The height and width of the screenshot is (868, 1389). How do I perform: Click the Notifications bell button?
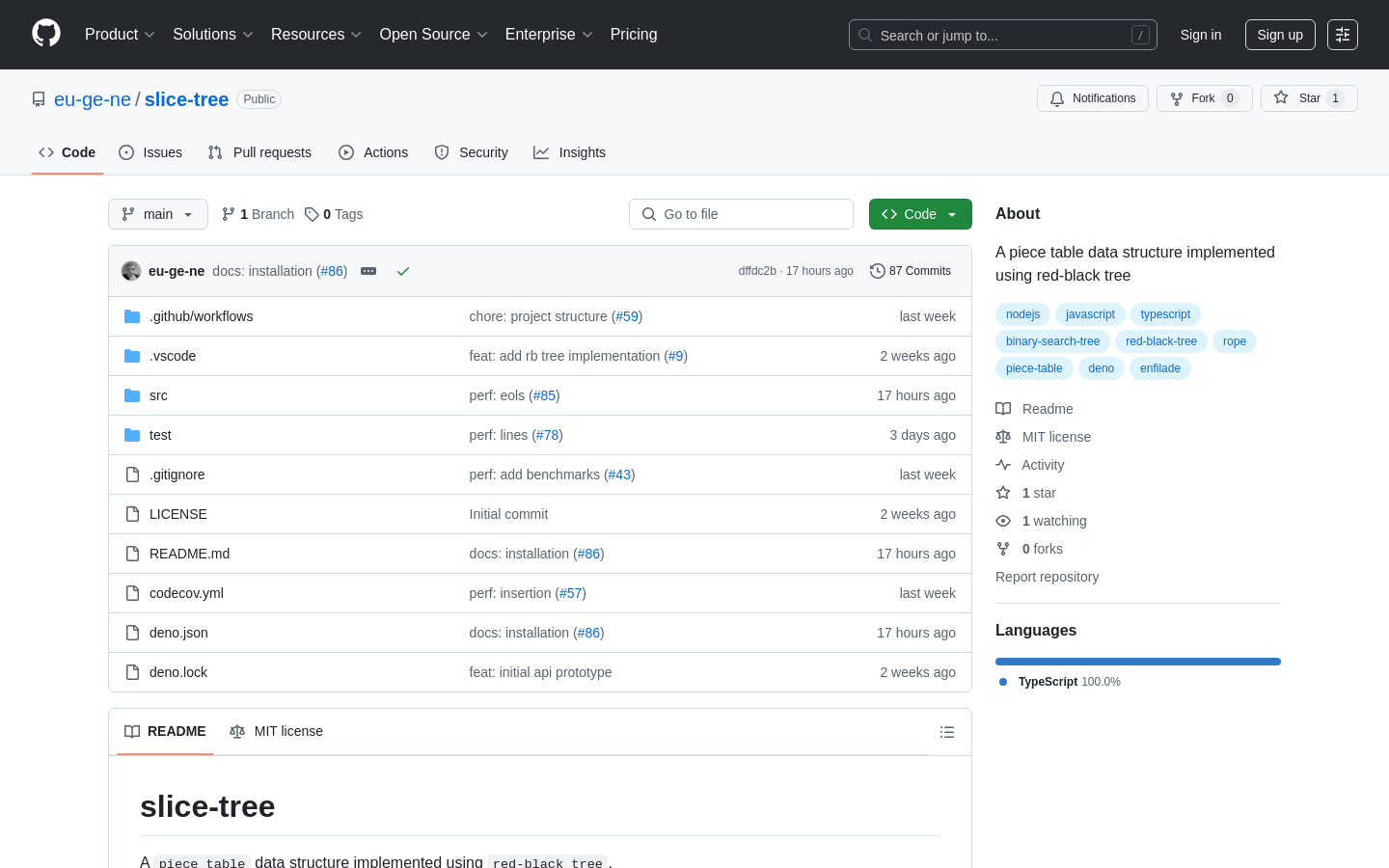(x=1093, y=98)
